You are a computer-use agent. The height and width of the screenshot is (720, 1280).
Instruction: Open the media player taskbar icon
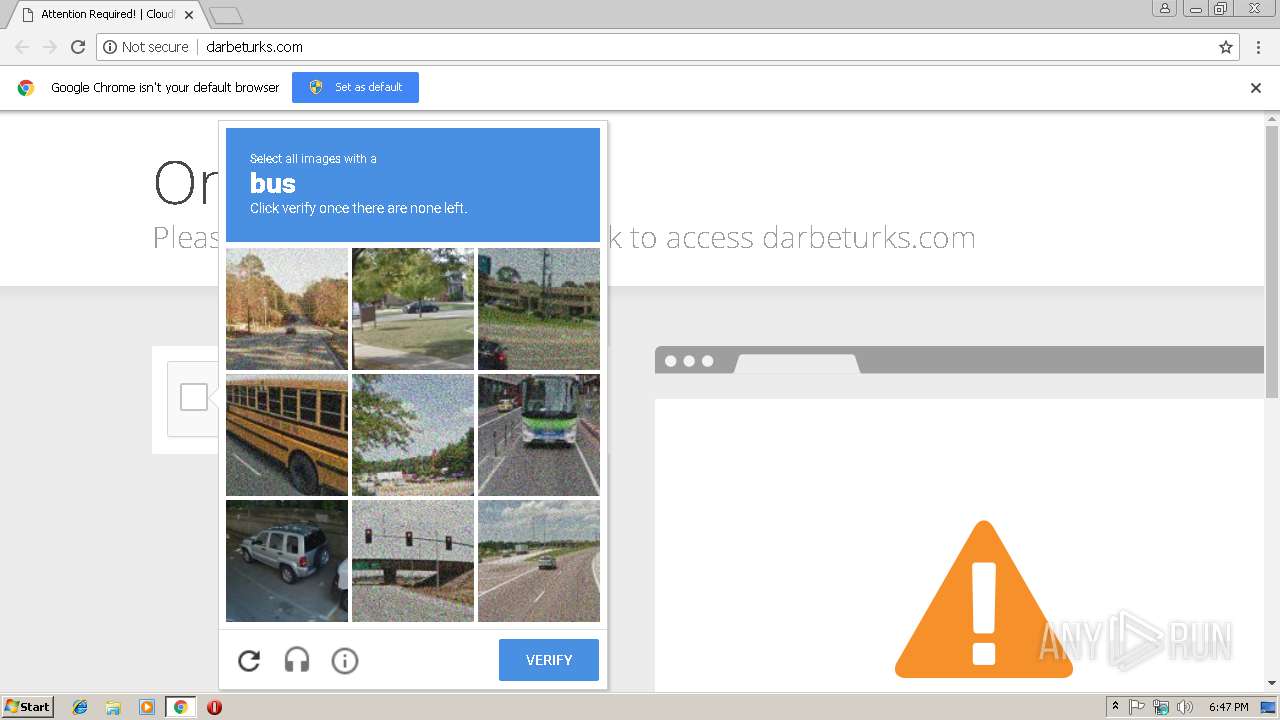(x=147, y=707)
